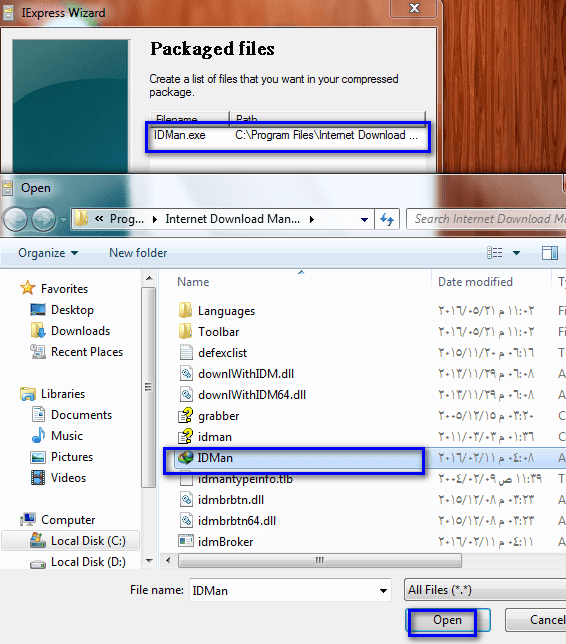This screenshot has height=644, width=566.
Task: Select downlWithIDM.dll file
Action: tap(246, 374)
